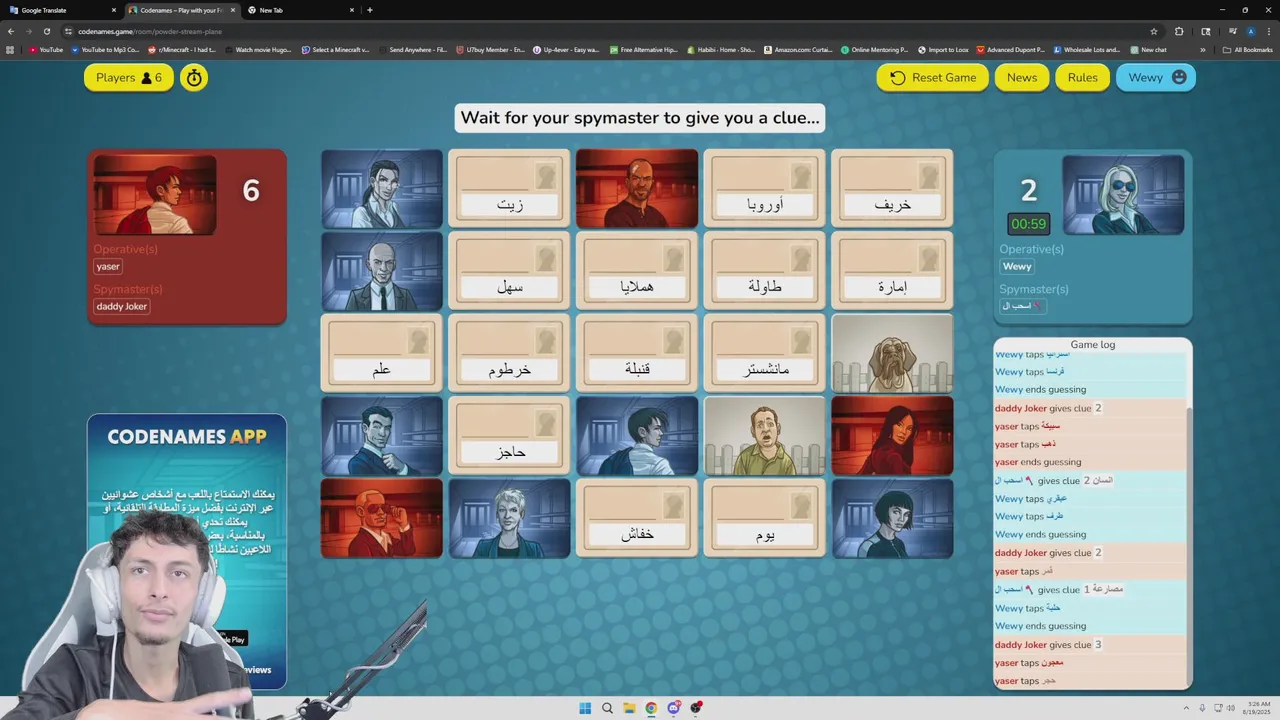Click the red bearded agent card in top row

pyautogui.click(x=637, y=188)
